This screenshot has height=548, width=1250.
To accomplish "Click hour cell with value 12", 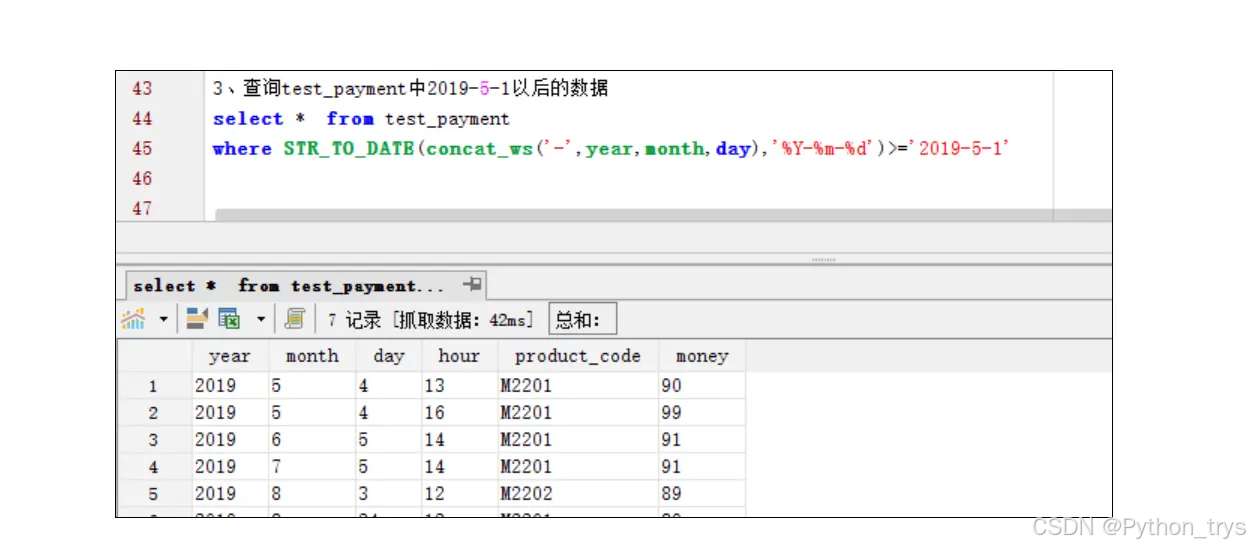I will [459, 494].
